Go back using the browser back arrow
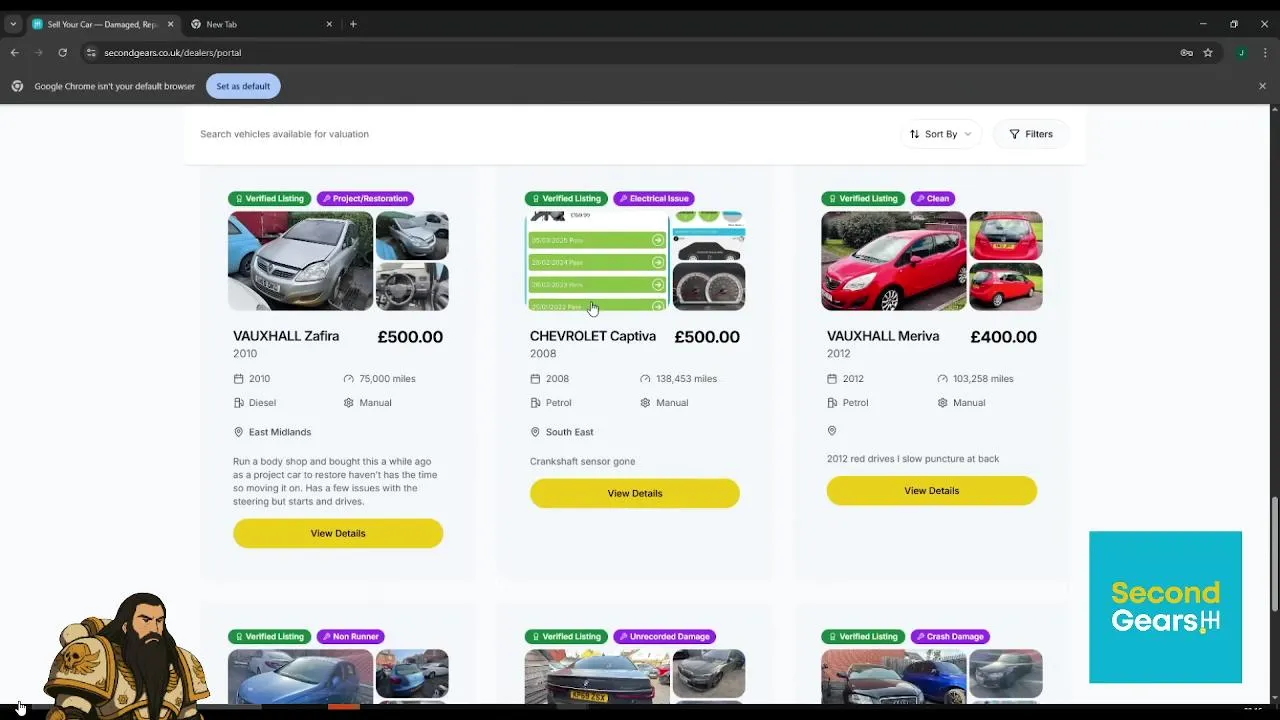The height and width of the screenshot is (720, 1280). coord(14,52)
